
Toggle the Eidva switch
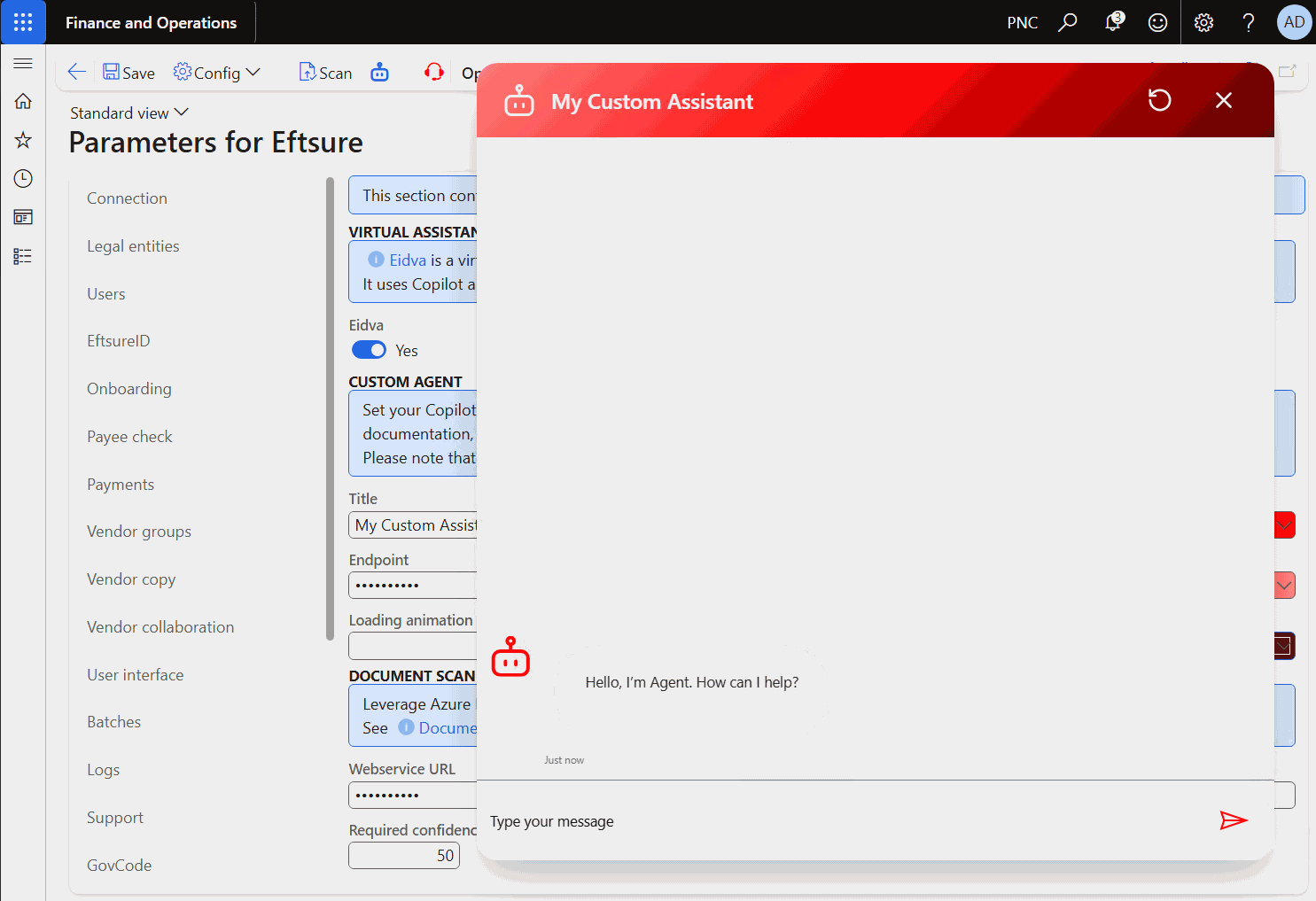point(369,350)
